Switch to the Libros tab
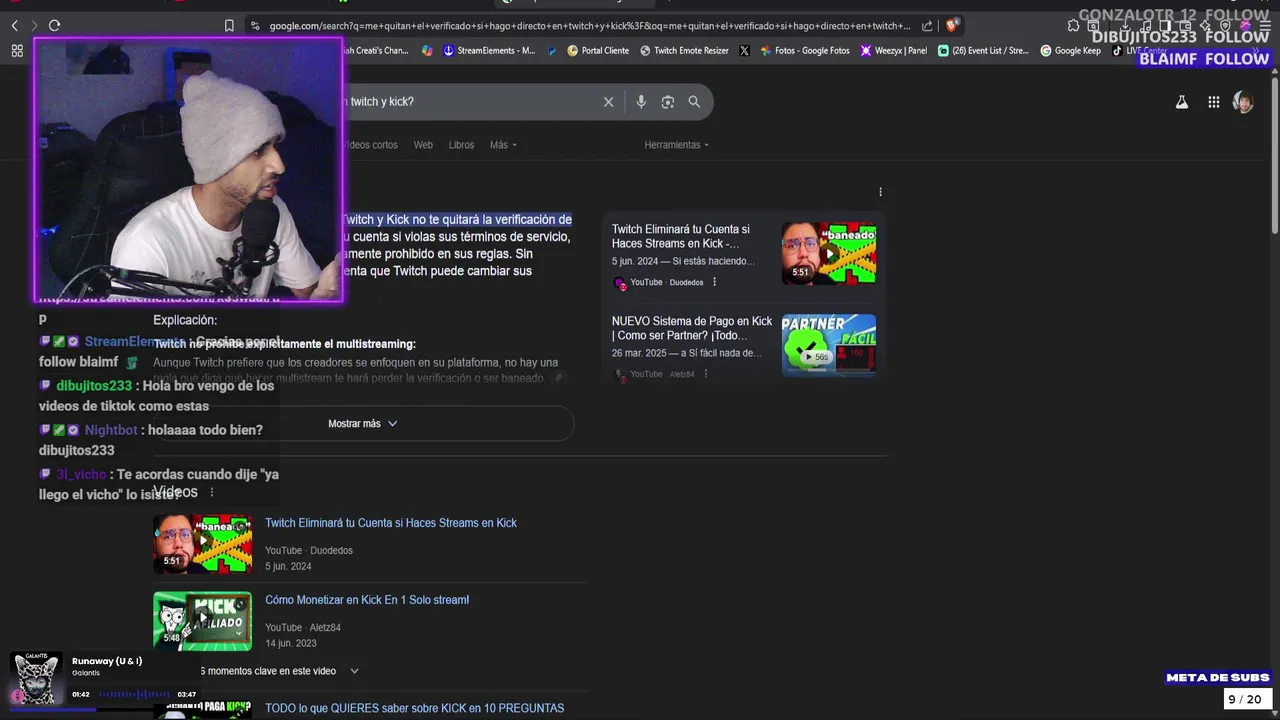 pos(461,145)
